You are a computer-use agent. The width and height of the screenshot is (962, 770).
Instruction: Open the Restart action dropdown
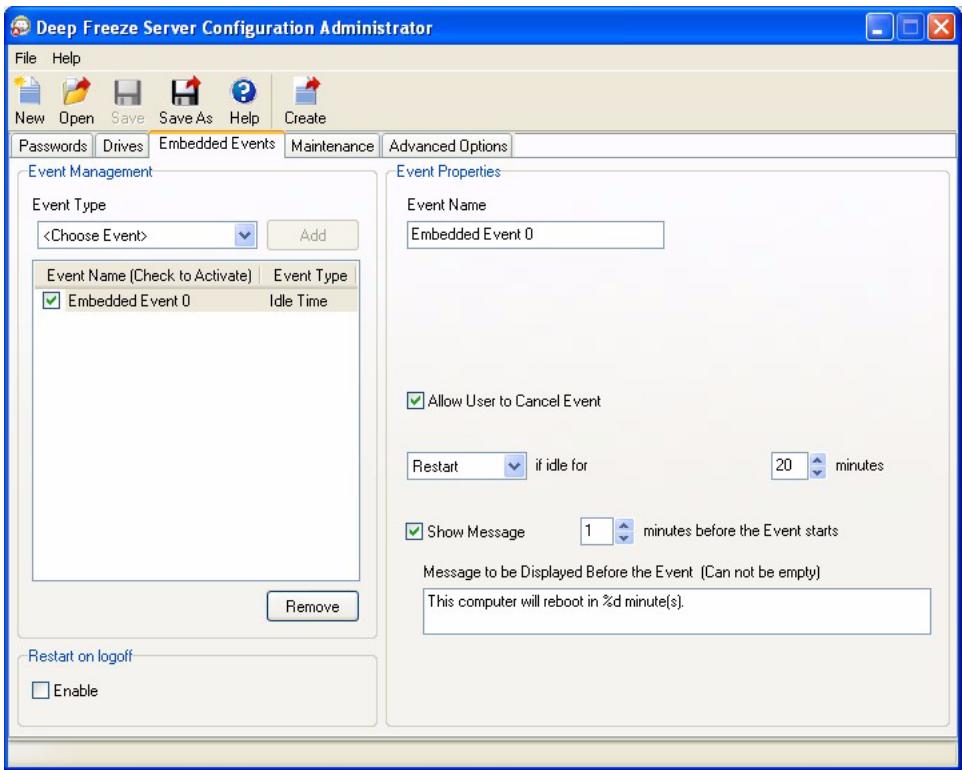click(514, 466)
